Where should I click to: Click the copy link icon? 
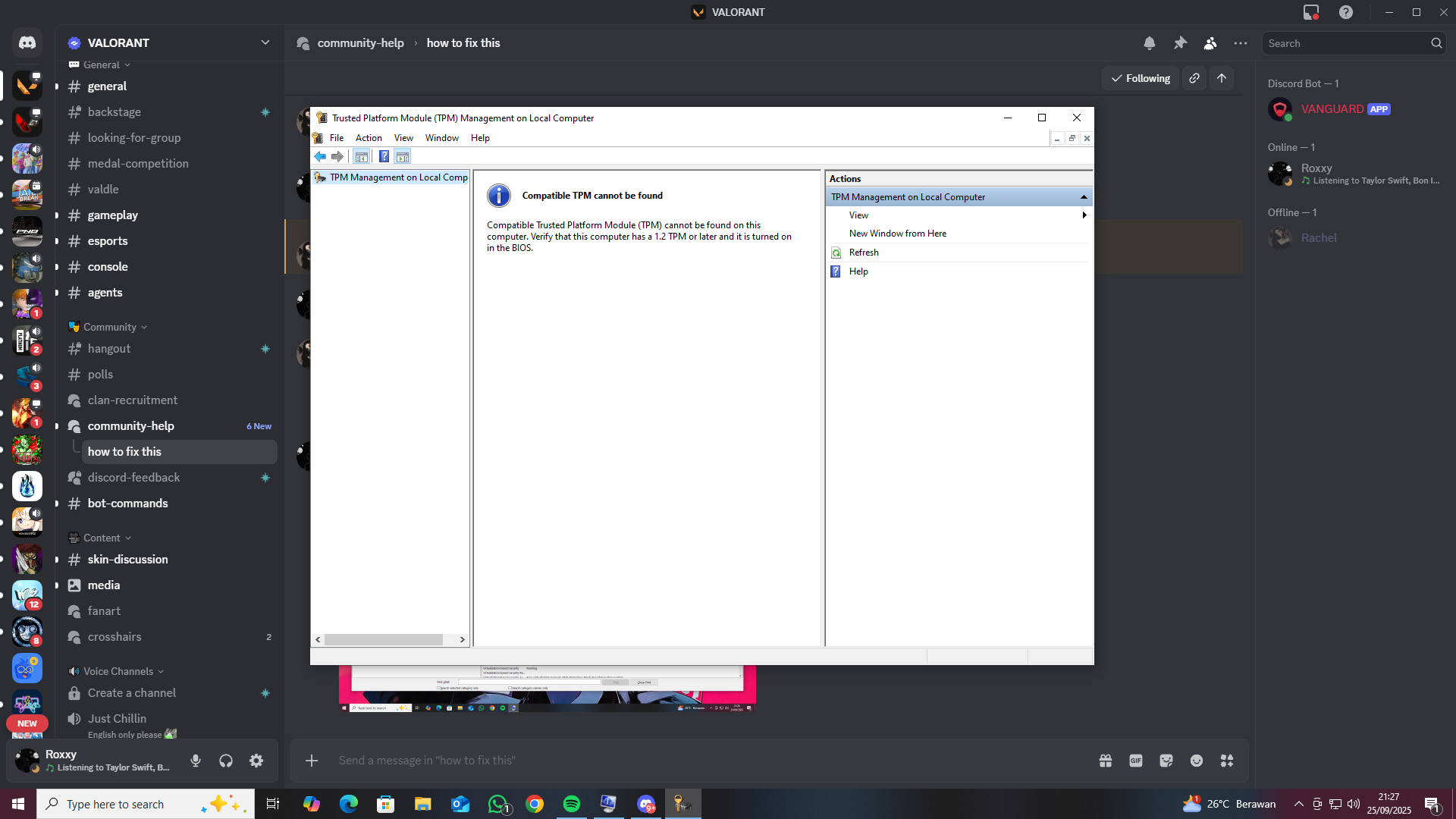(1194, 78)
